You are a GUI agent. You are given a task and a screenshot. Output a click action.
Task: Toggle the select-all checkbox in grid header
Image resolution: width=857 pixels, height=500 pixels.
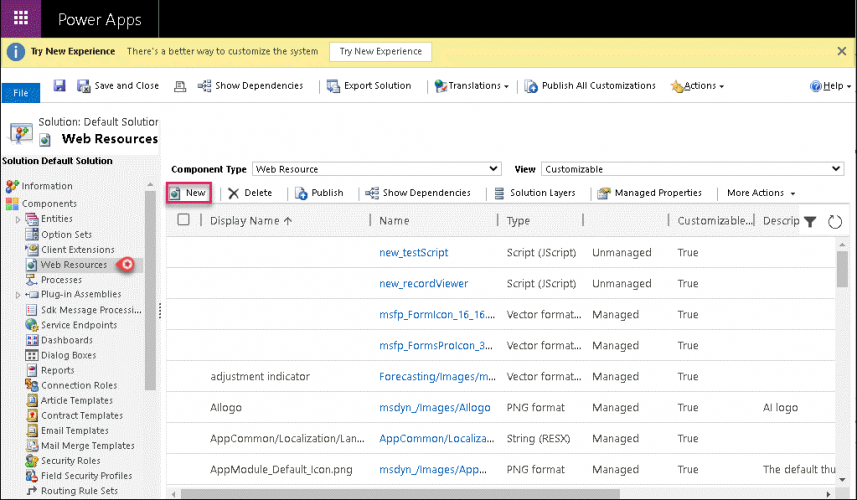coord(183,220)
